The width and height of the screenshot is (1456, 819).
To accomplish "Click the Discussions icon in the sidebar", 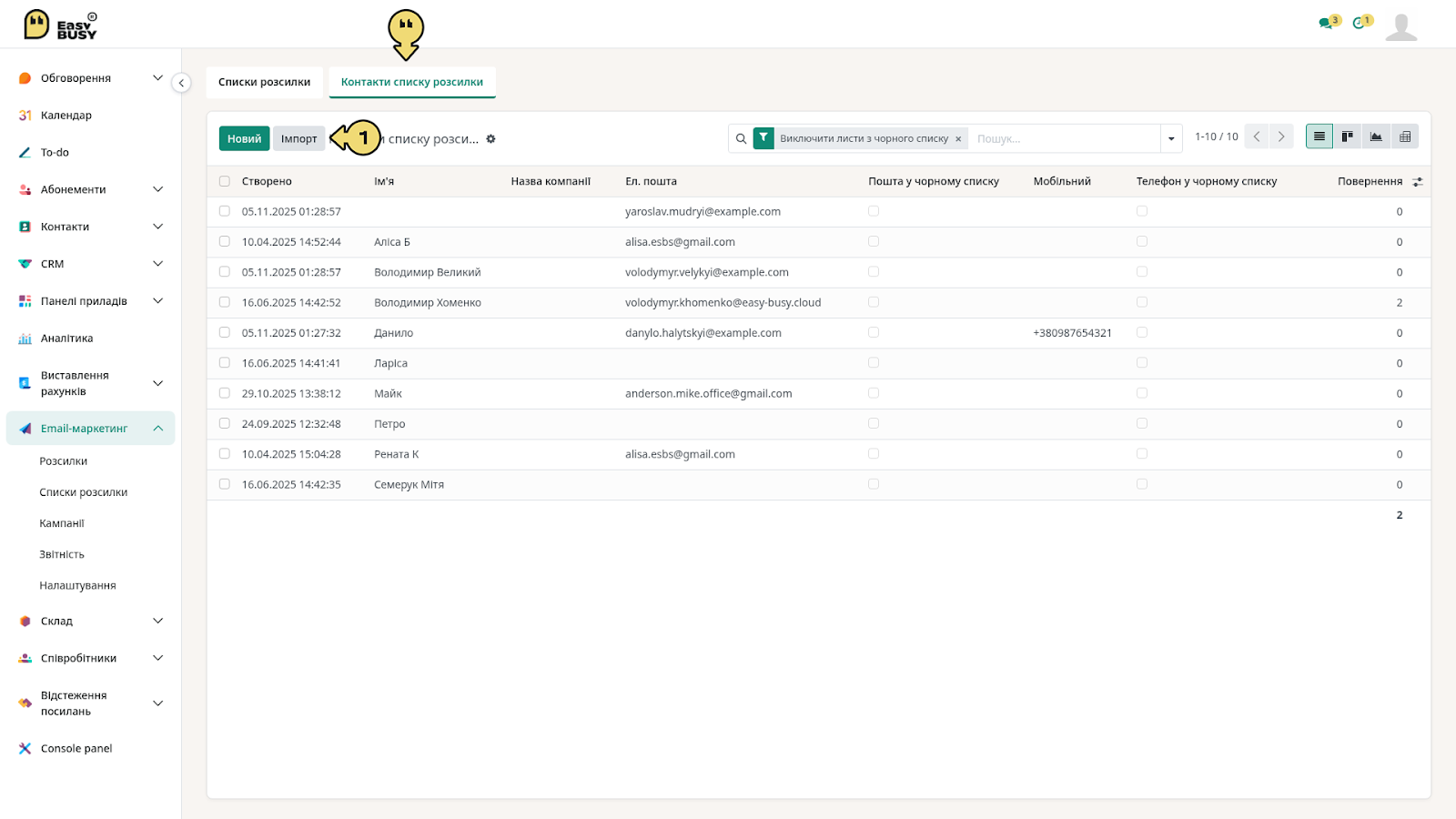I will point(25,78).
